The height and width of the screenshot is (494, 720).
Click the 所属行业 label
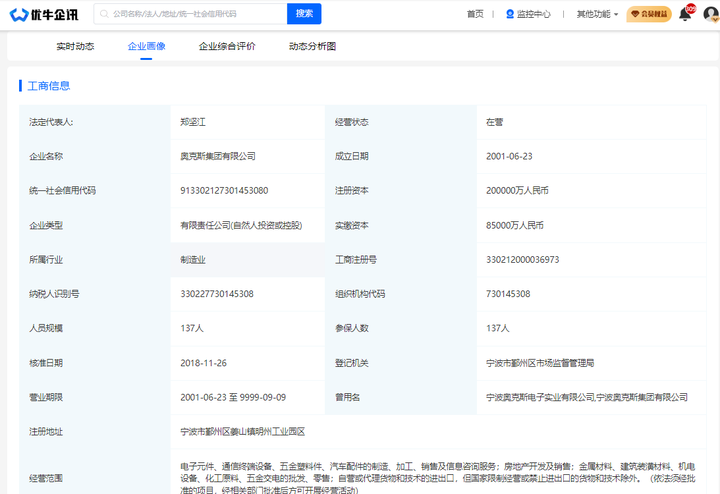(x=46, y=260)
